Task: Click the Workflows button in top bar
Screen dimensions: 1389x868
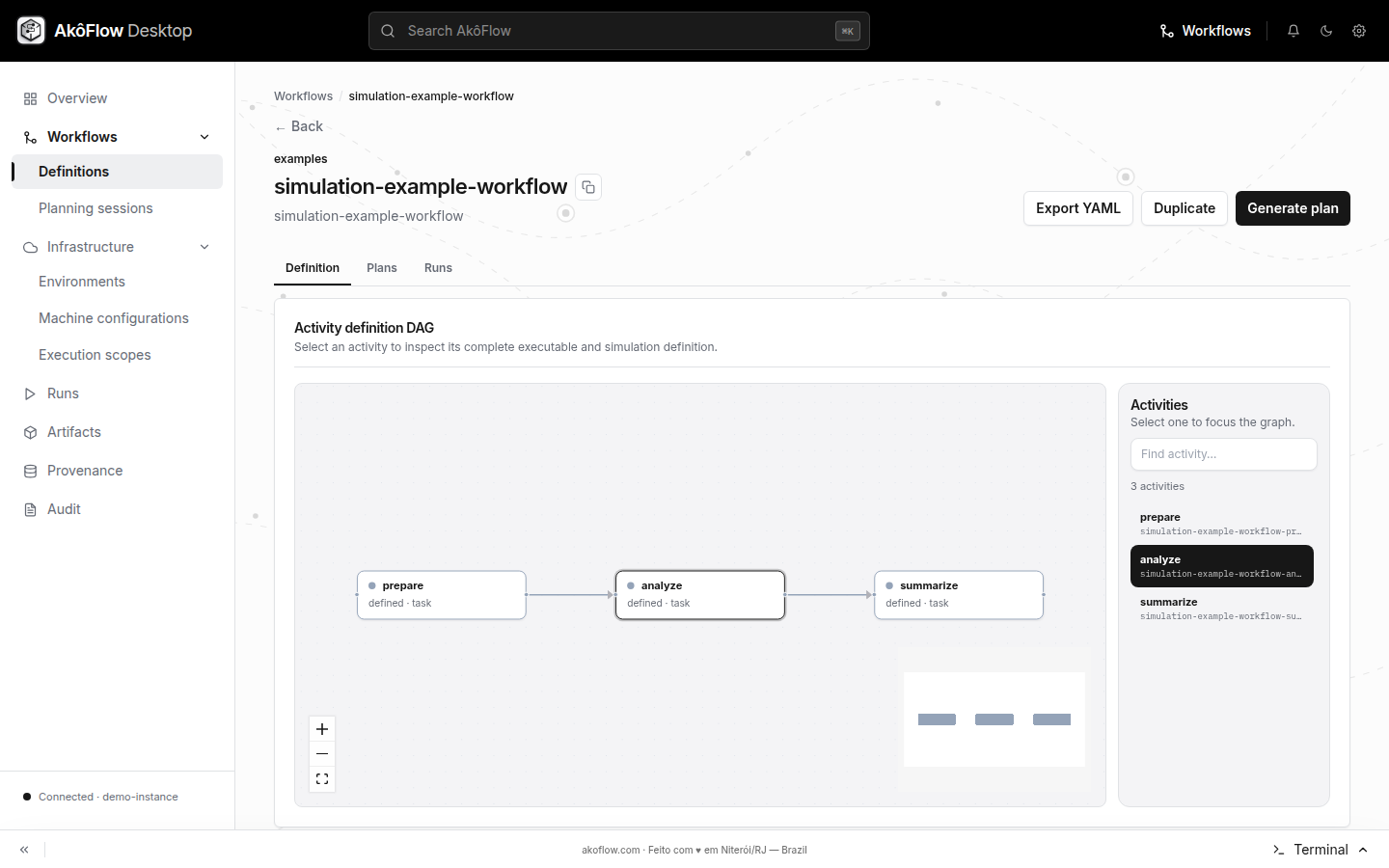Action: pyautogui.click(x=1206, y=31)
